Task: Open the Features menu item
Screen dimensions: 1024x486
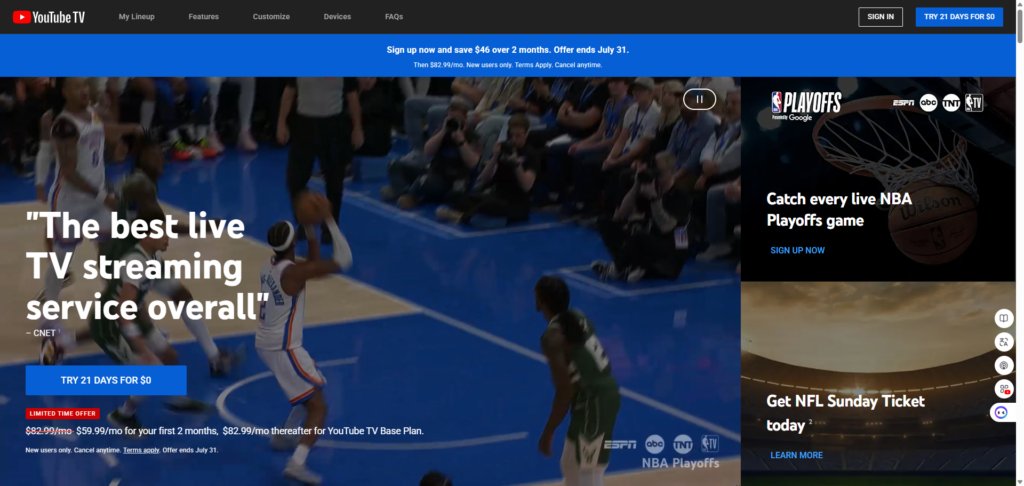Action: (204, 17)
